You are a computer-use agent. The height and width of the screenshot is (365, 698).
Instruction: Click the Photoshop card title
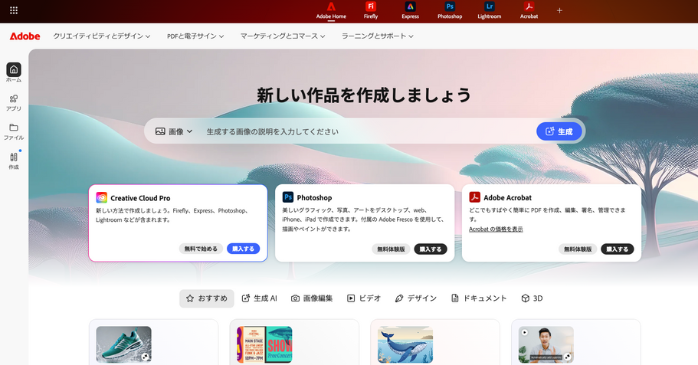pyautogui.click(x=314, y=198)
